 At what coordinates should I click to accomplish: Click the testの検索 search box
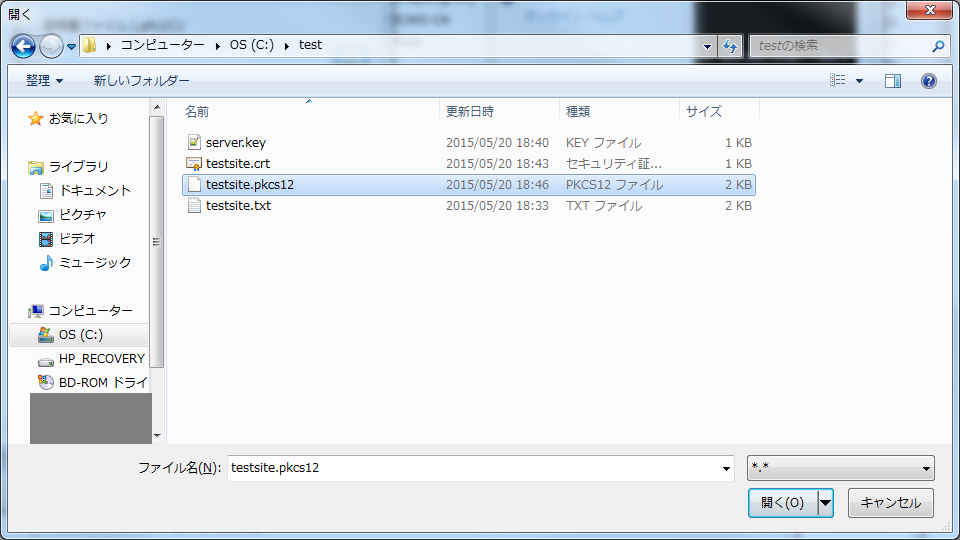click(x=841, y=46)
